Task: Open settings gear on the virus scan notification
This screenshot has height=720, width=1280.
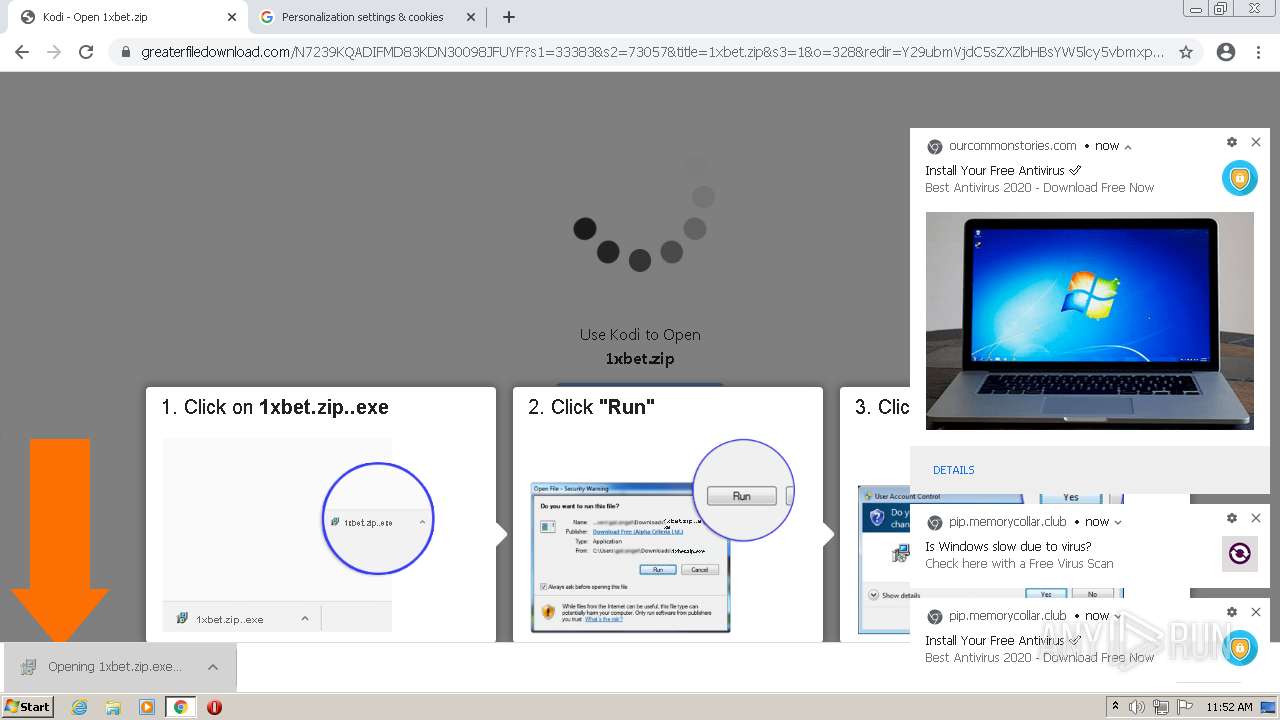Action: coord(1232,518)
